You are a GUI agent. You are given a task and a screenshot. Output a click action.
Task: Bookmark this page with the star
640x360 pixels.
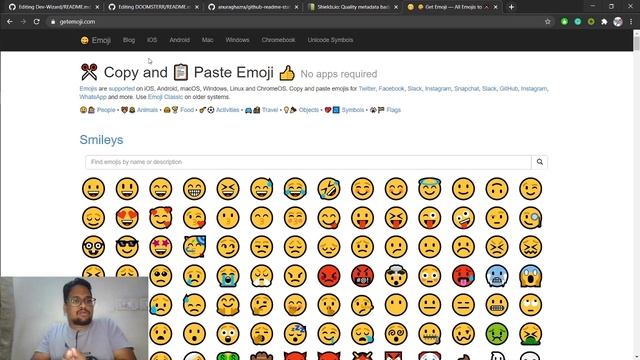[548, 22]
